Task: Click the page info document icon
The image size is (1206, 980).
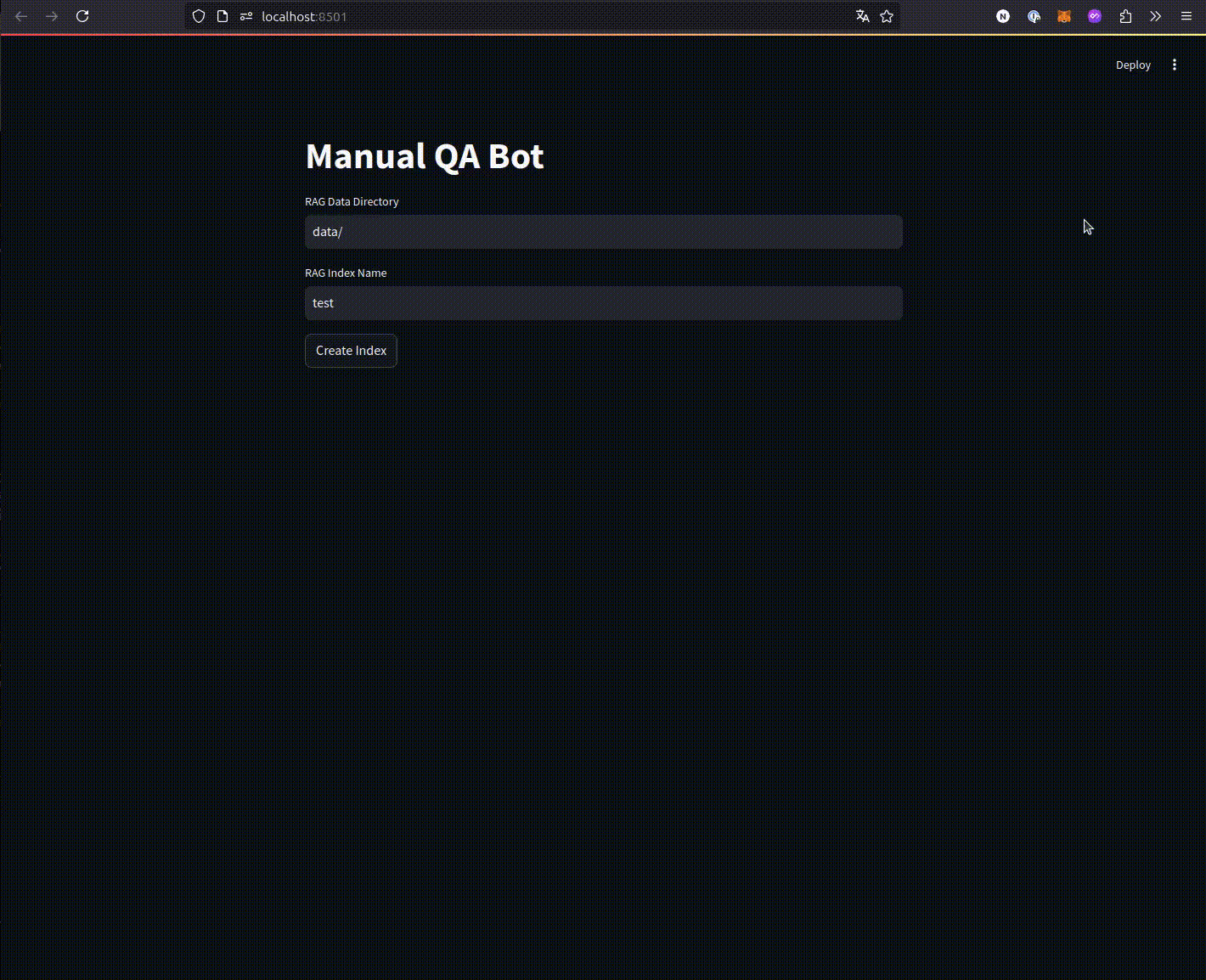Action: (223, 16)
